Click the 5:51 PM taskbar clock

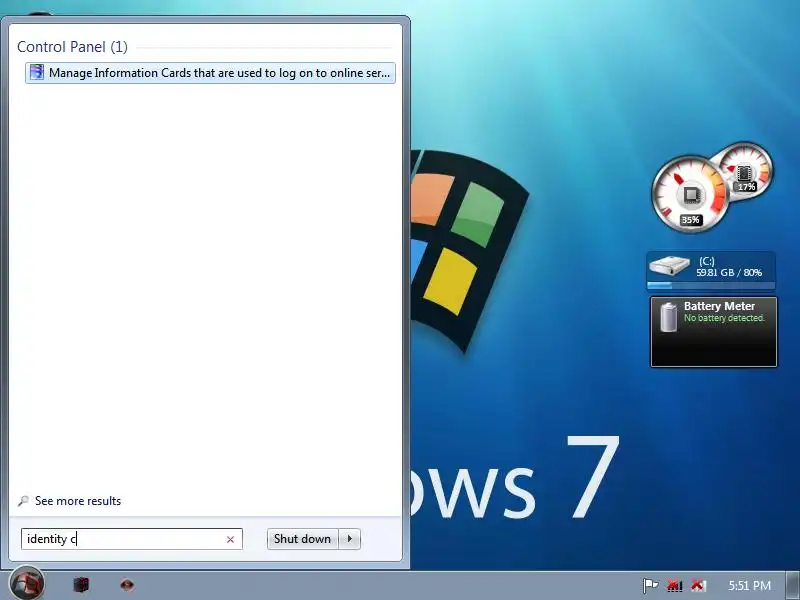[749, 585]
